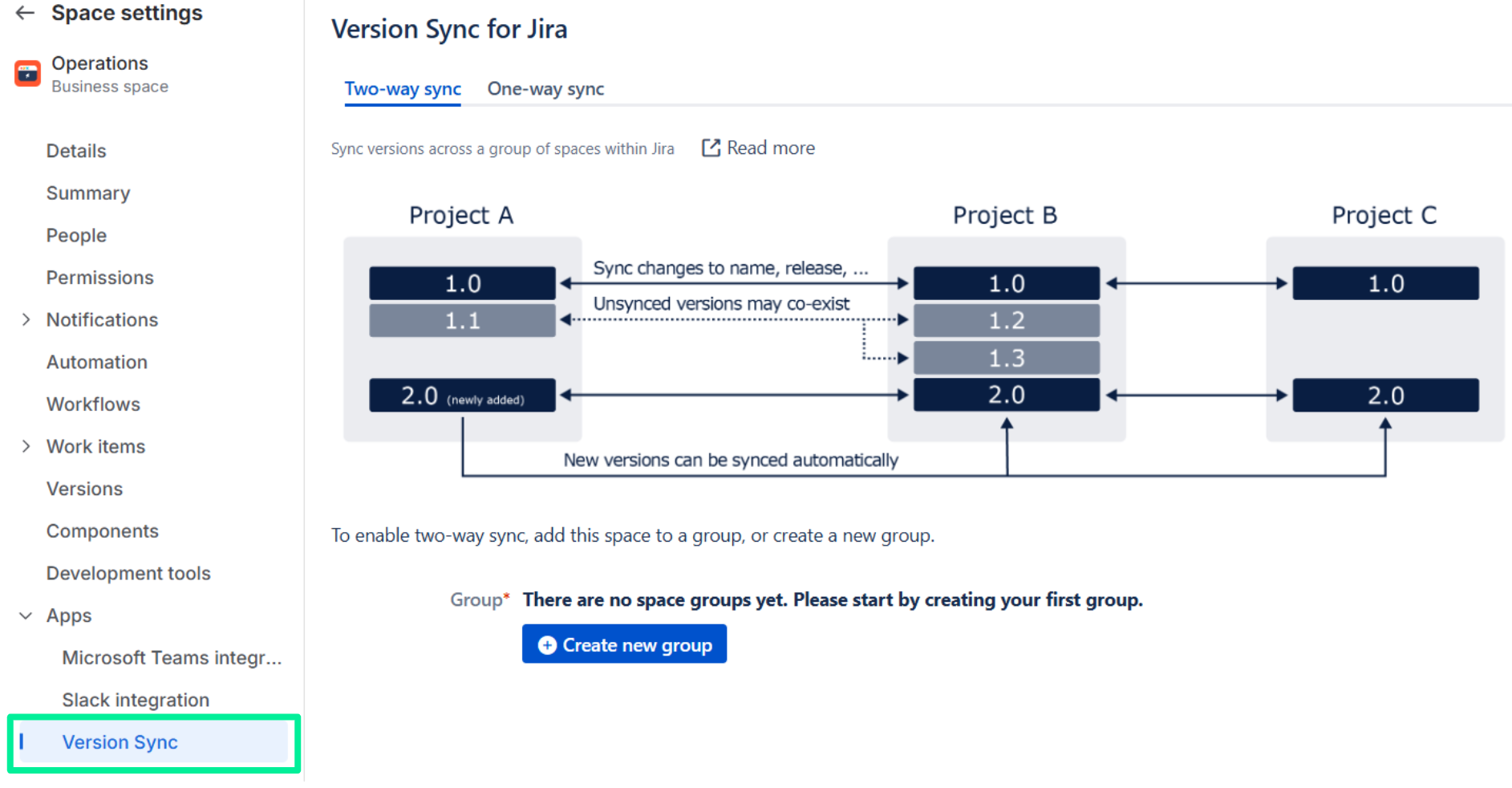This screenshot has height=788, width=1512.
Task: Click the Read more external link icon
Action: [711, 148]
